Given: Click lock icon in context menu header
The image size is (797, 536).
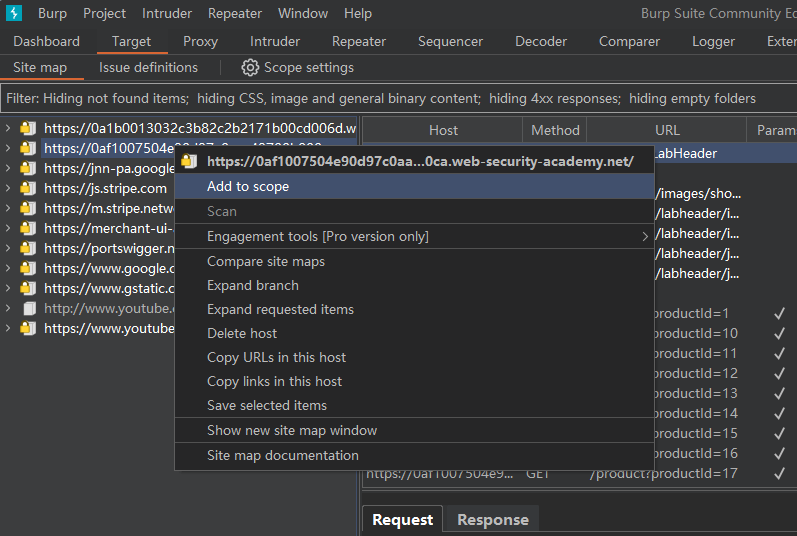Looking at the screenshot, I should point(189,161).
